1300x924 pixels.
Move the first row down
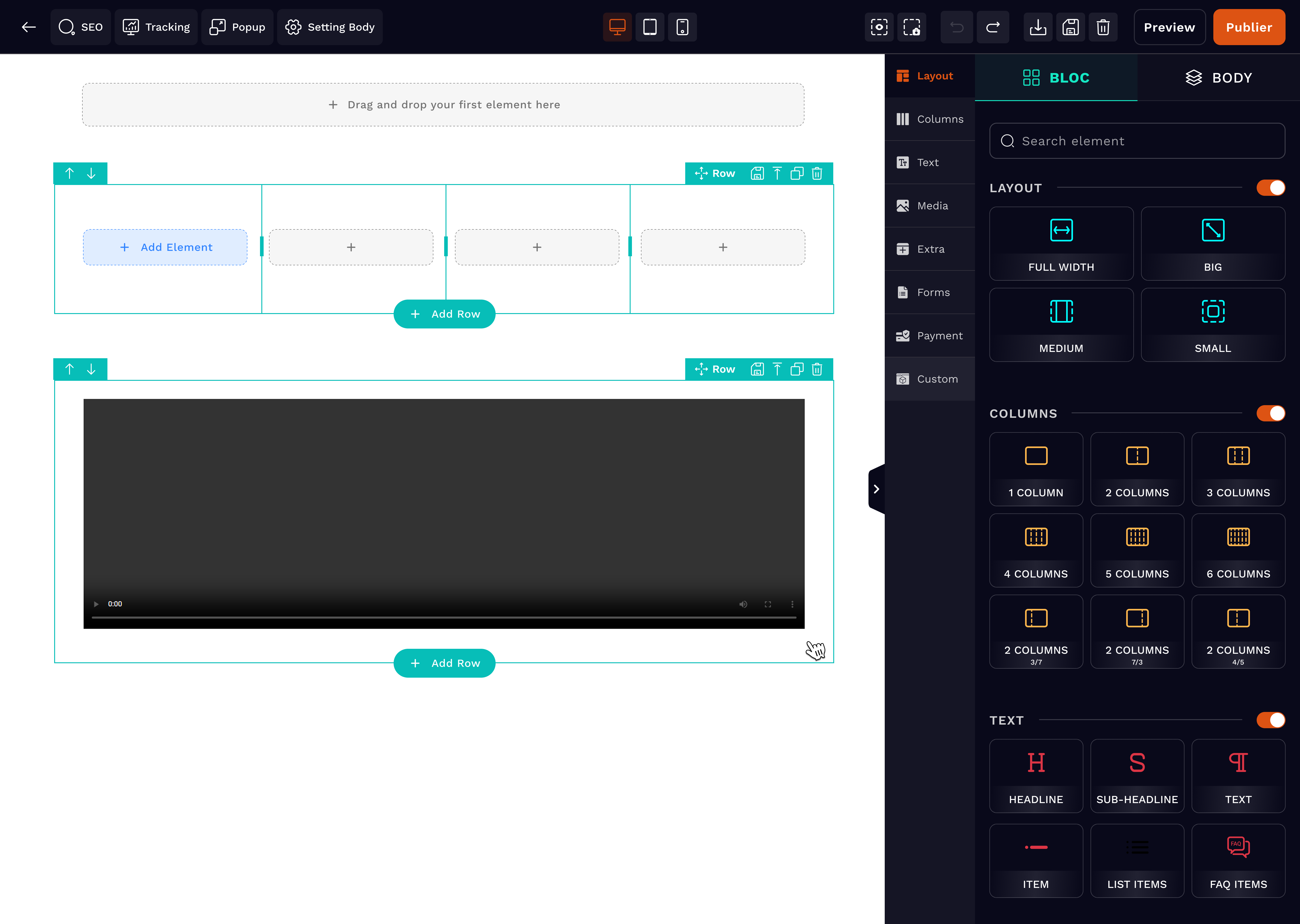[x=91, y=173]
